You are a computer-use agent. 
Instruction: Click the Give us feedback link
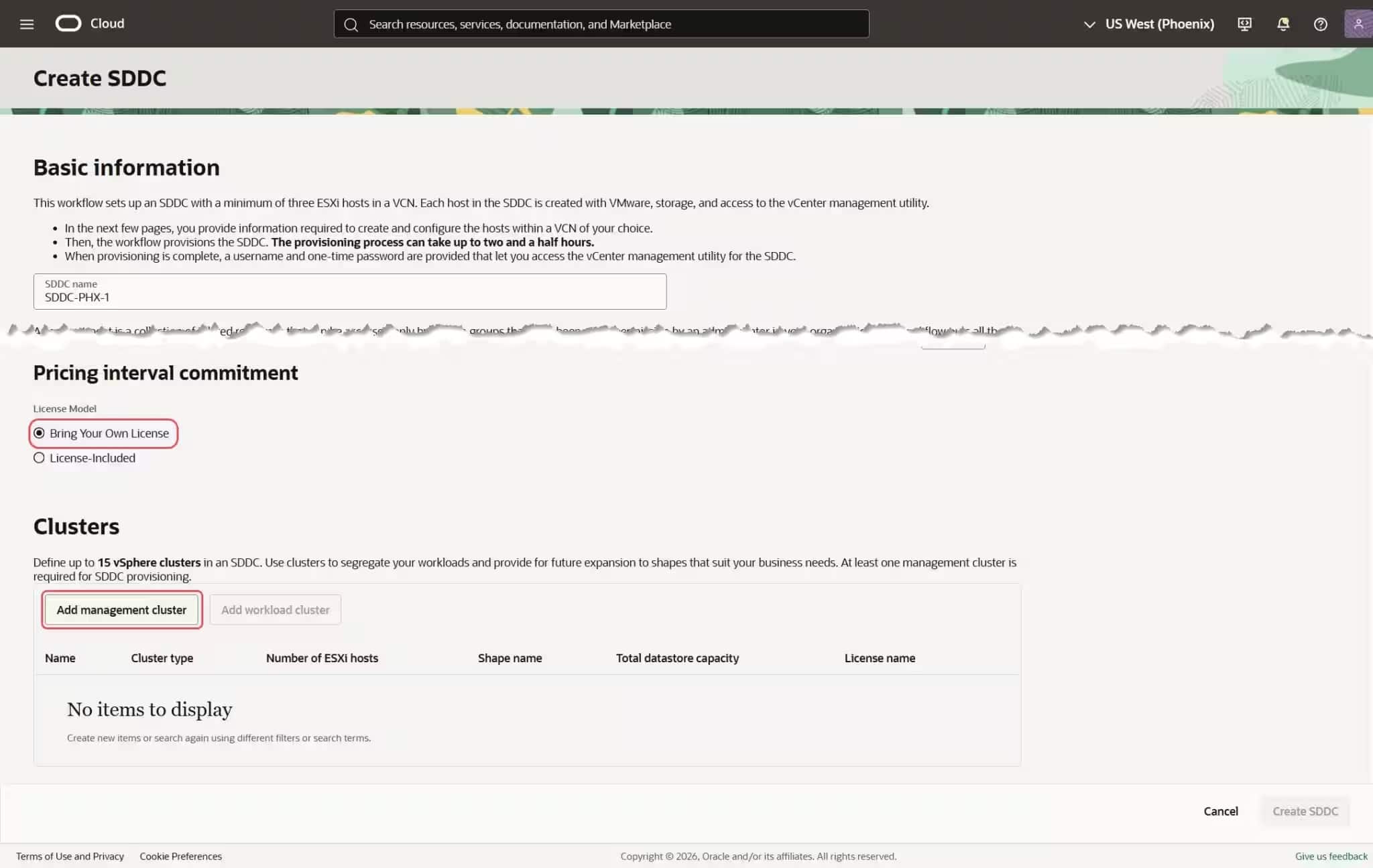1331,855
